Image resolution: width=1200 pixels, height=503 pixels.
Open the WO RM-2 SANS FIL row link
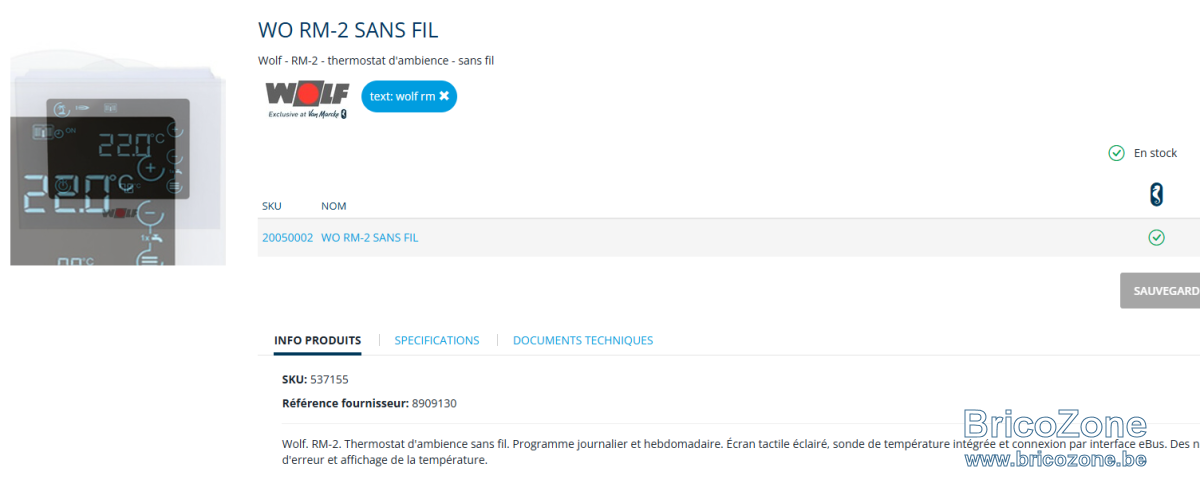point(369,238)
